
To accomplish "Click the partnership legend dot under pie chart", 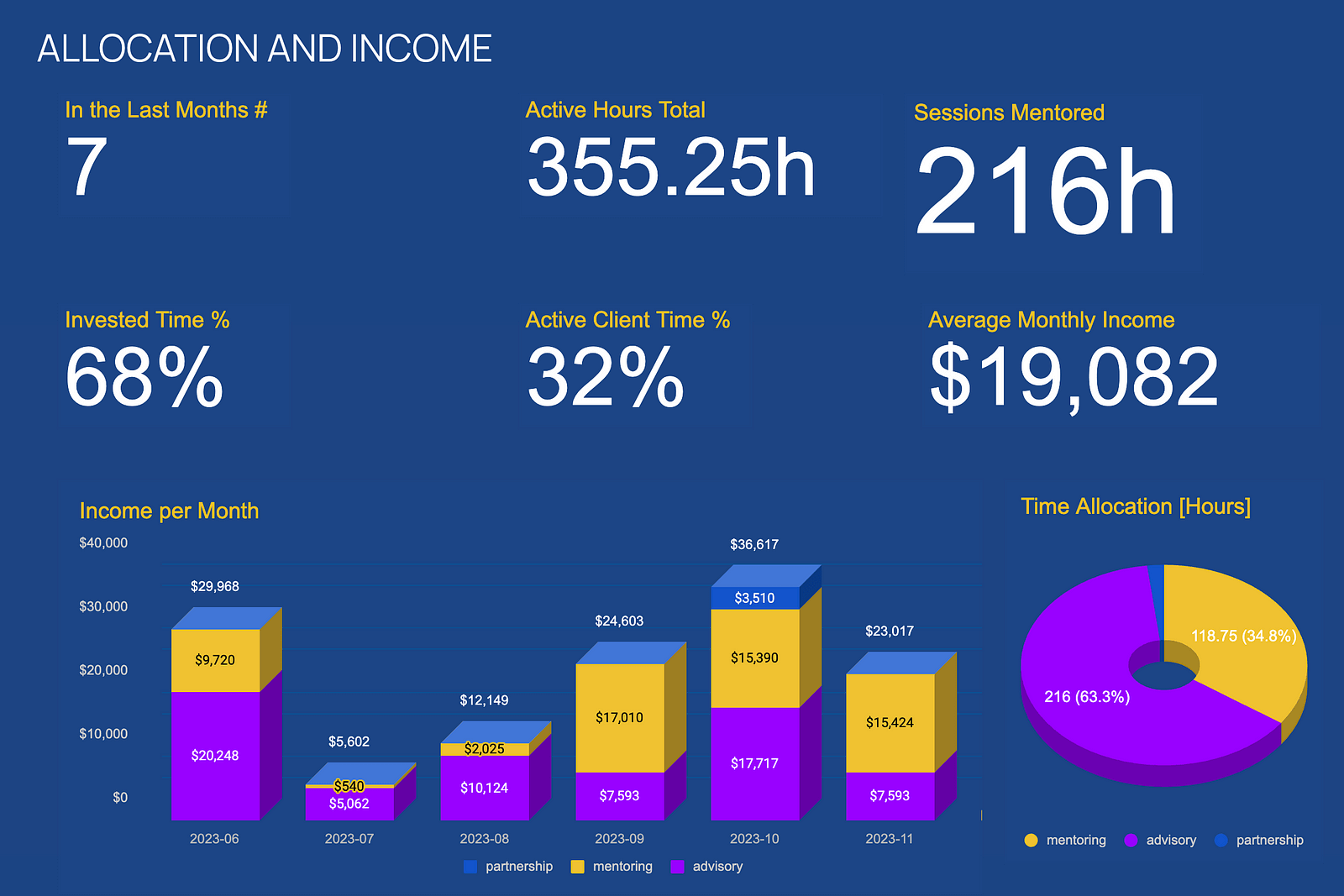I will pyautogui.click(x=1221, y=841).
